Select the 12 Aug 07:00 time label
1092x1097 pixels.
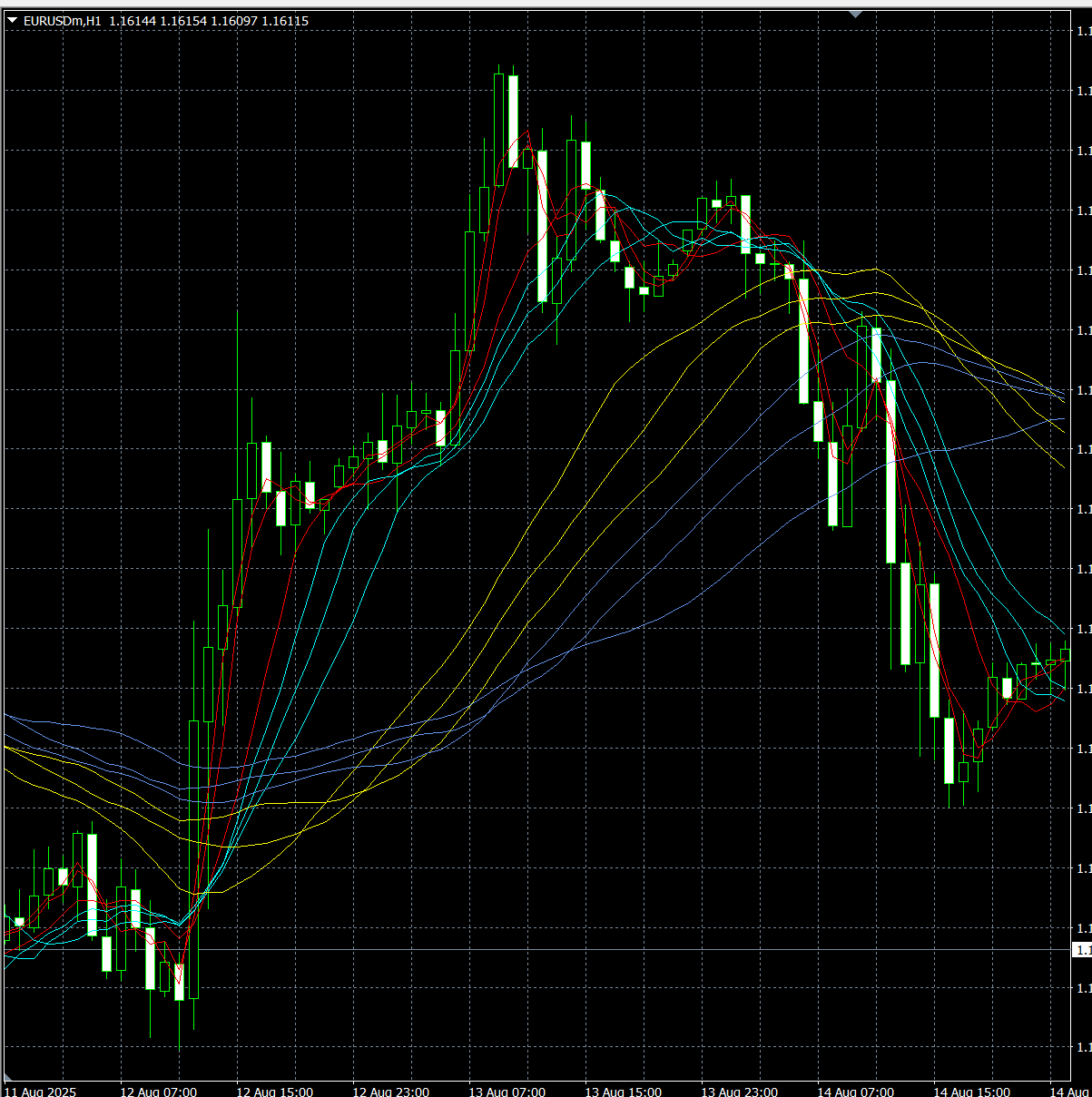point(159,1091)
